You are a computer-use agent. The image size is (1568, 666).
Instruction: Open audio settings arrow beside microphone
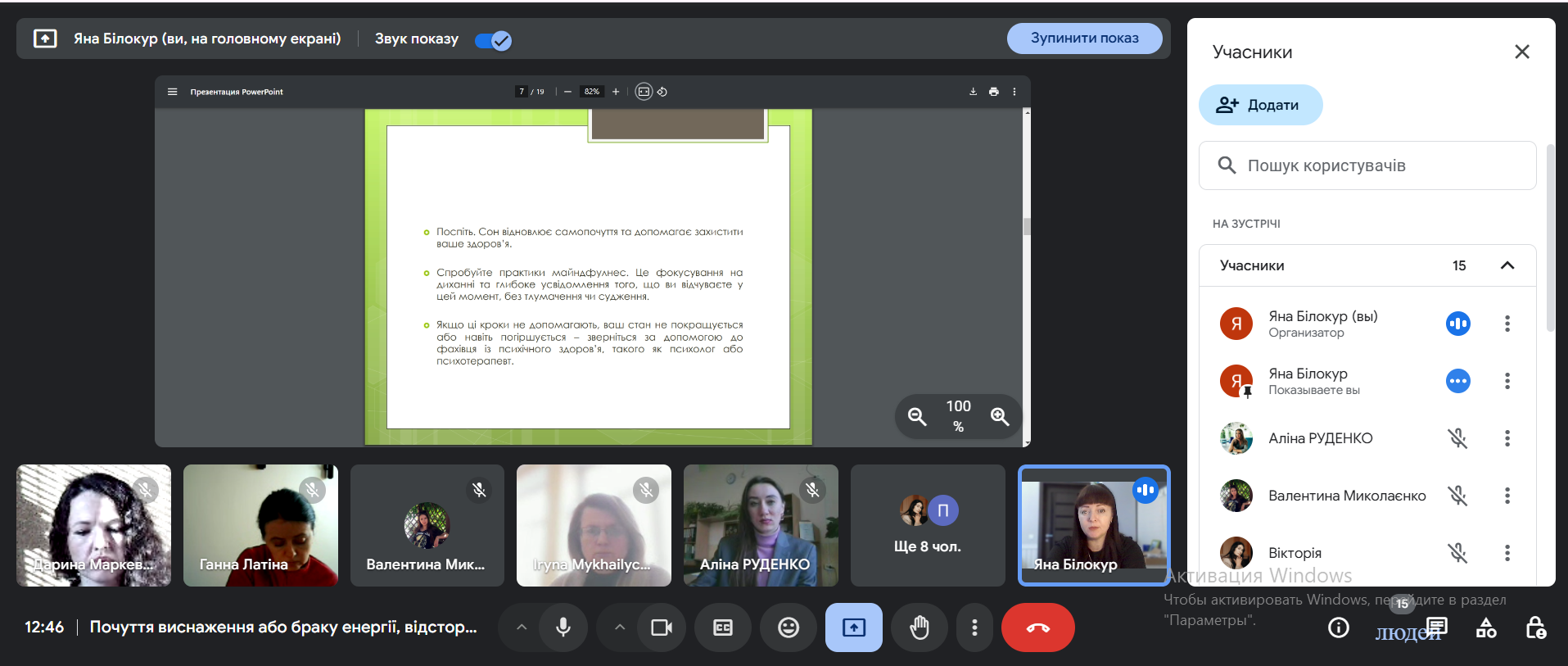[522, 627]
